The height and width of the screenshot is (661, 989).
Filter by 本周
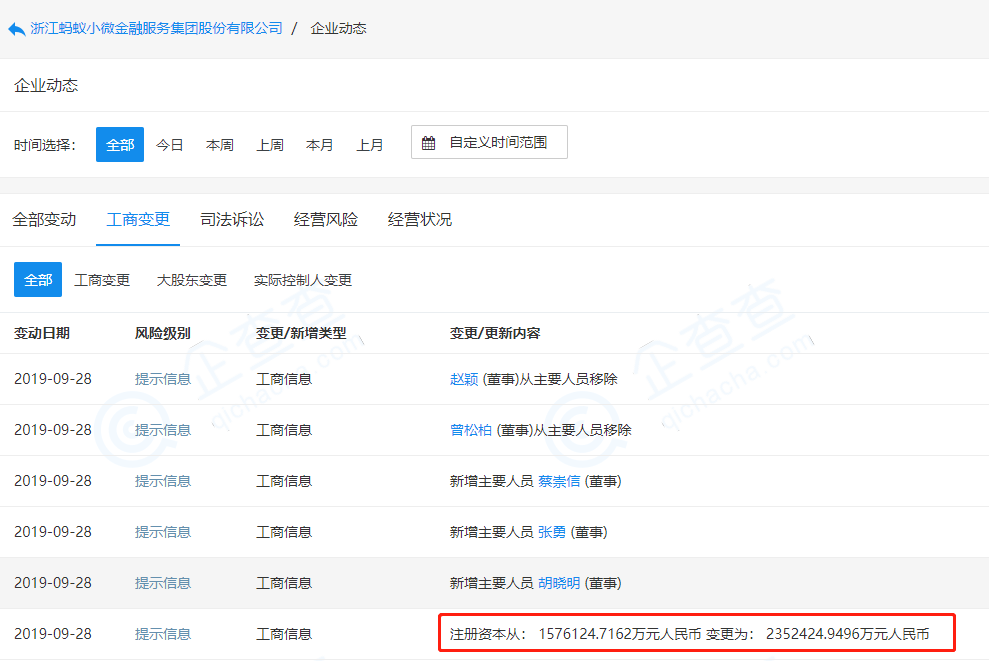tap(220, 145)
